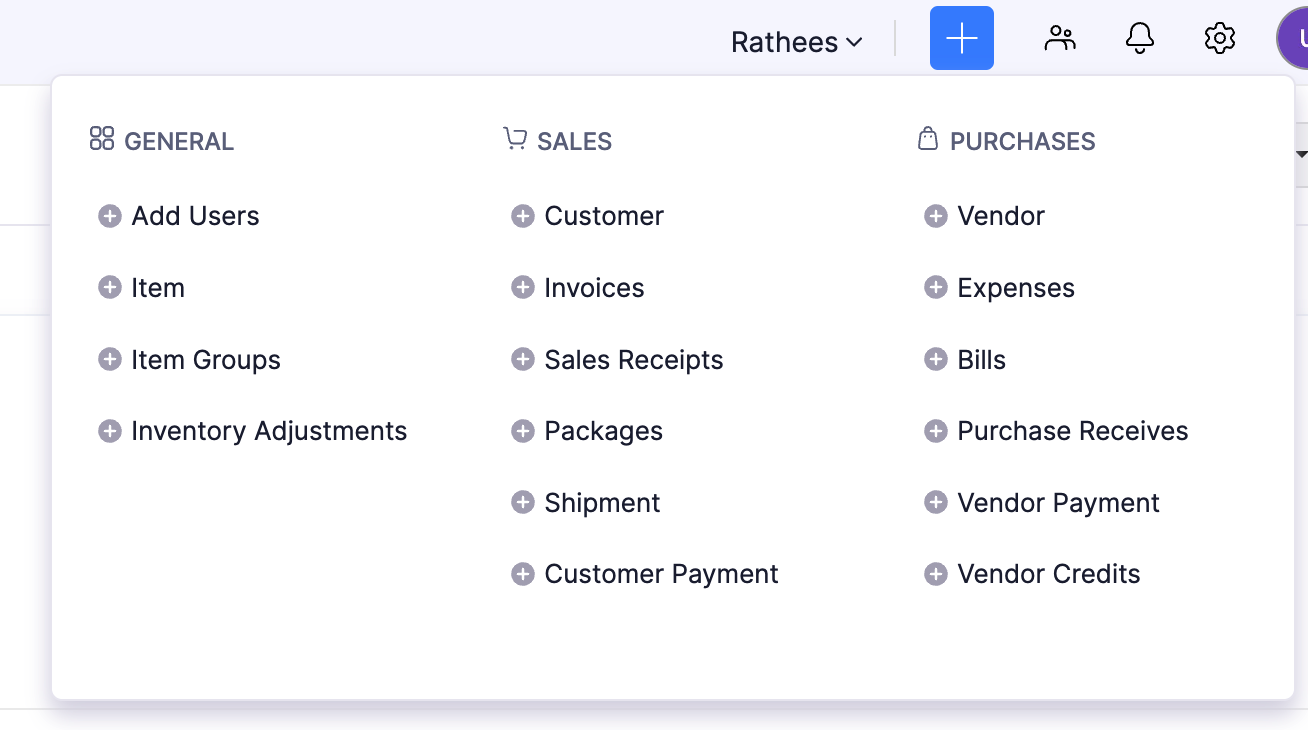Select Item Groups from General
Screen dimensions: 1308x730
point(205,360)
